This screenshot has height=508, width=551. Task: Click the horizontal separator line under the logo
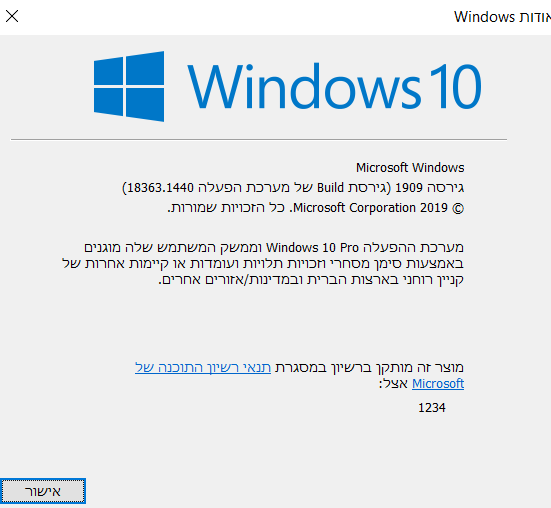pos(259,139)
